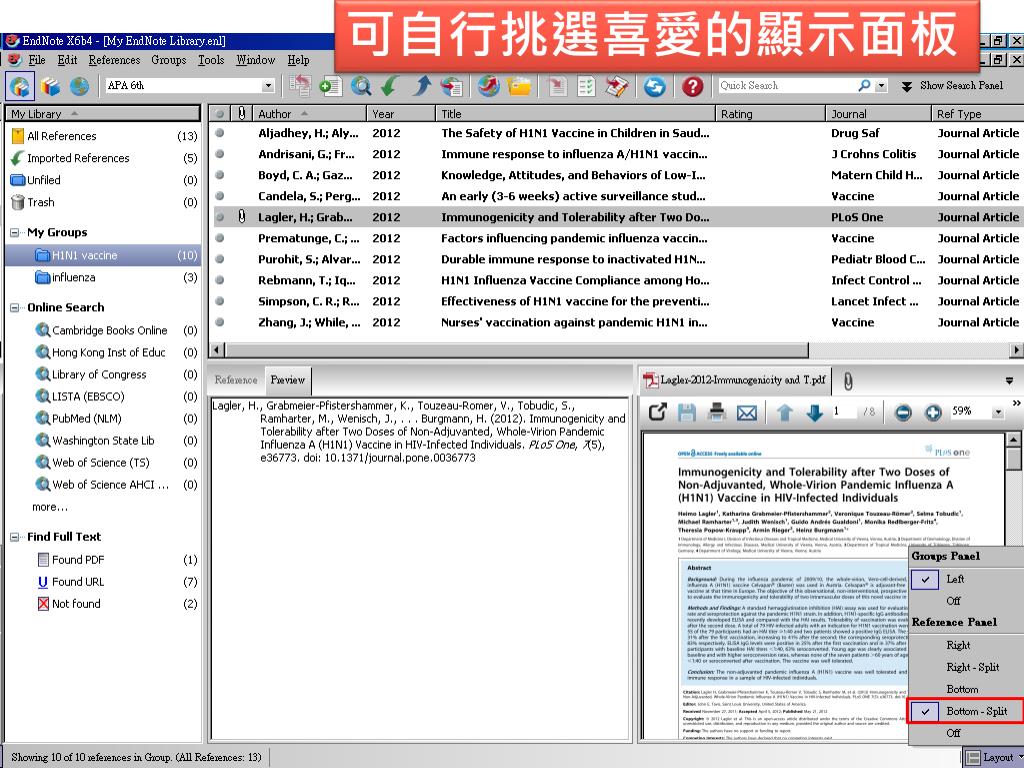Viewport: 1024px width, 768px height.
Task: Turn Reference Panel Off
Action: click(x=967, y=733)
